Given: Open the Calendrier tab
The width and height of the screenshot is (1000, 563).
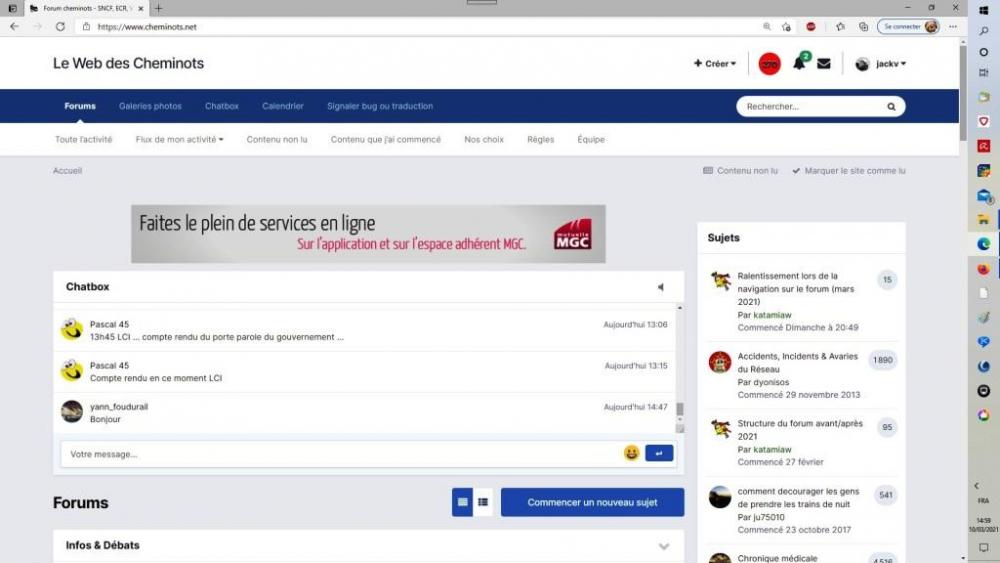Looking at the screenshot, I should (x=283, y=106).
